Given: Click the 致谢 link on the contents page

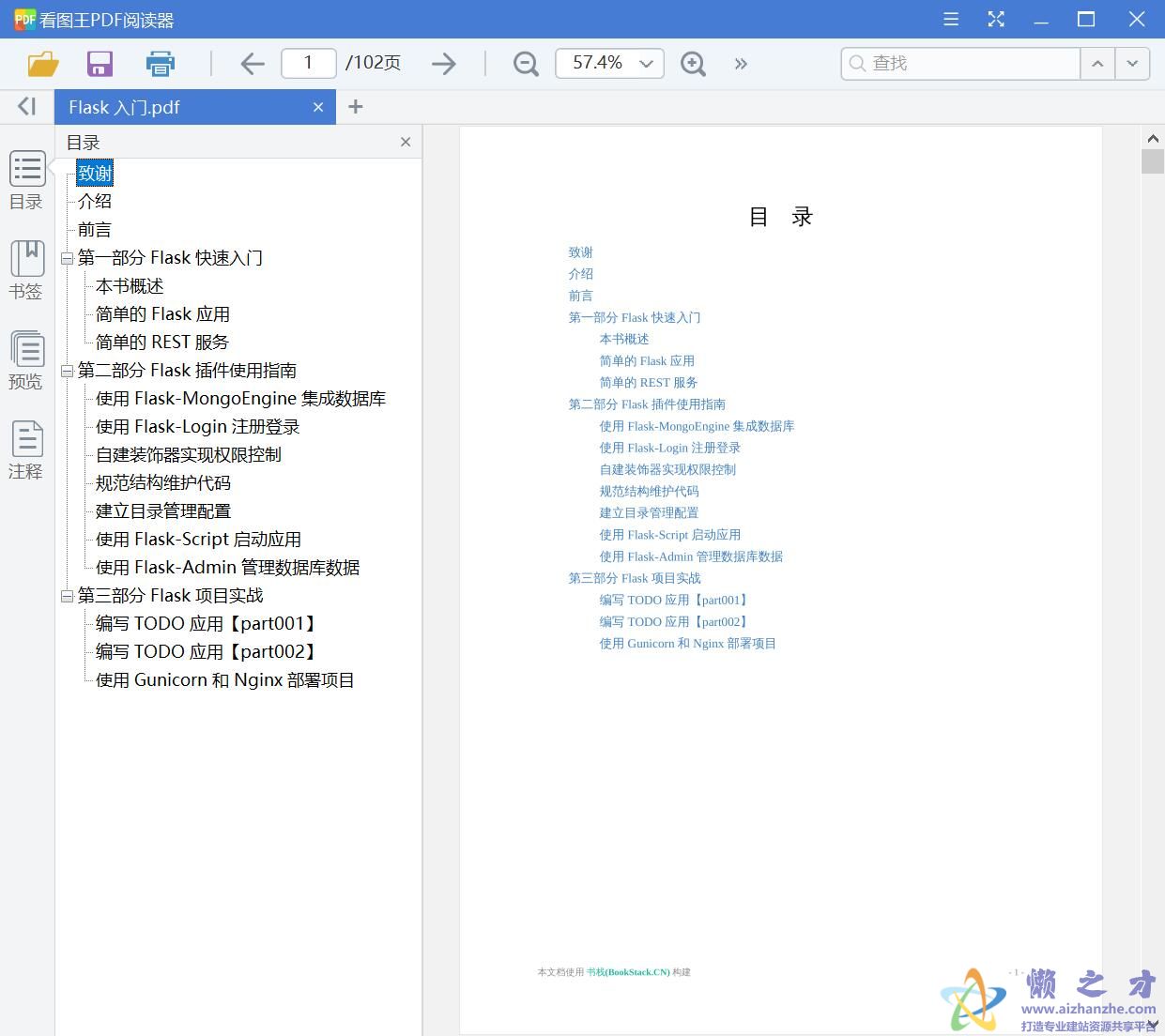Looking at the screenshot, I should pyautogui.click(x=580, y=251).
